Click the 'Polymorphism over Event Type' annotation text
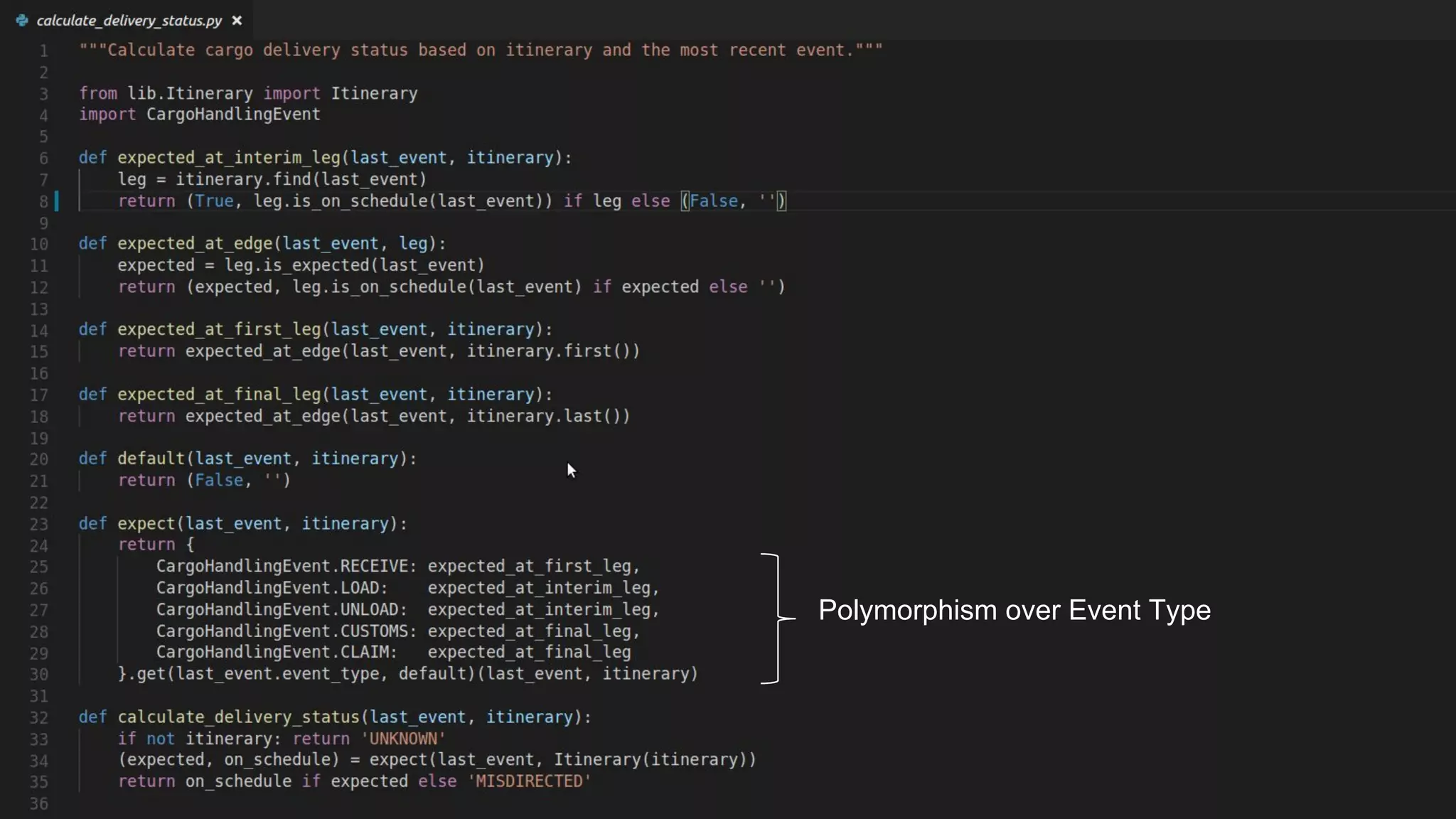The width and height of the screenshot is (1456, 819). [1014, 611]
